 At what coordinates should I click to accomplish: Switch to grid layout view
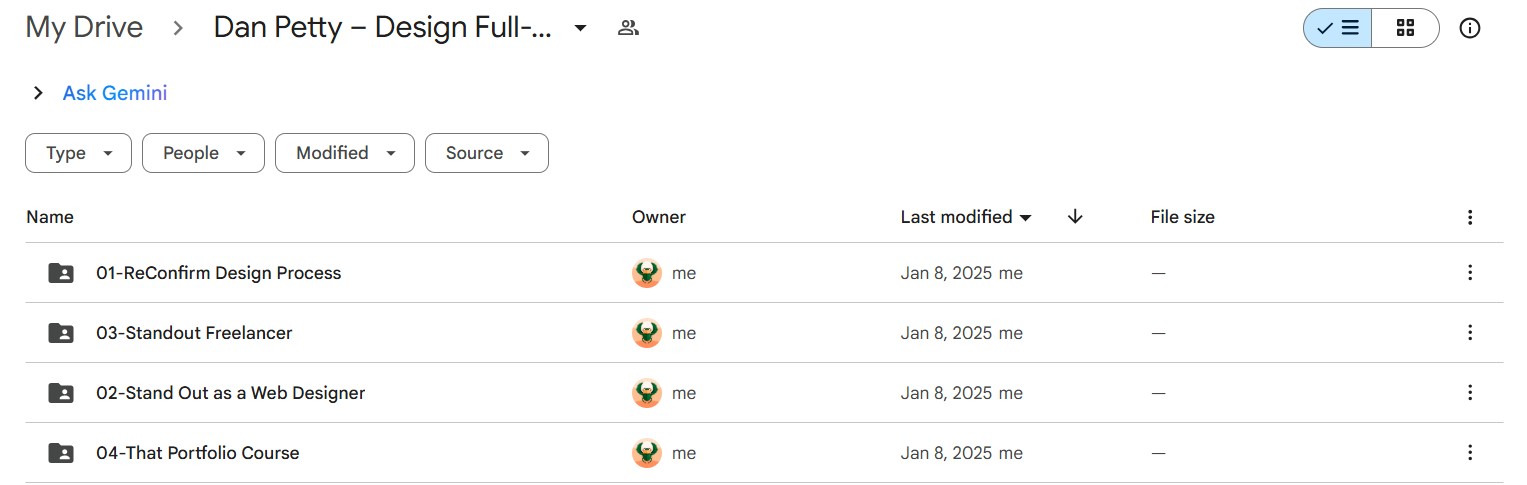(1405, 28)
